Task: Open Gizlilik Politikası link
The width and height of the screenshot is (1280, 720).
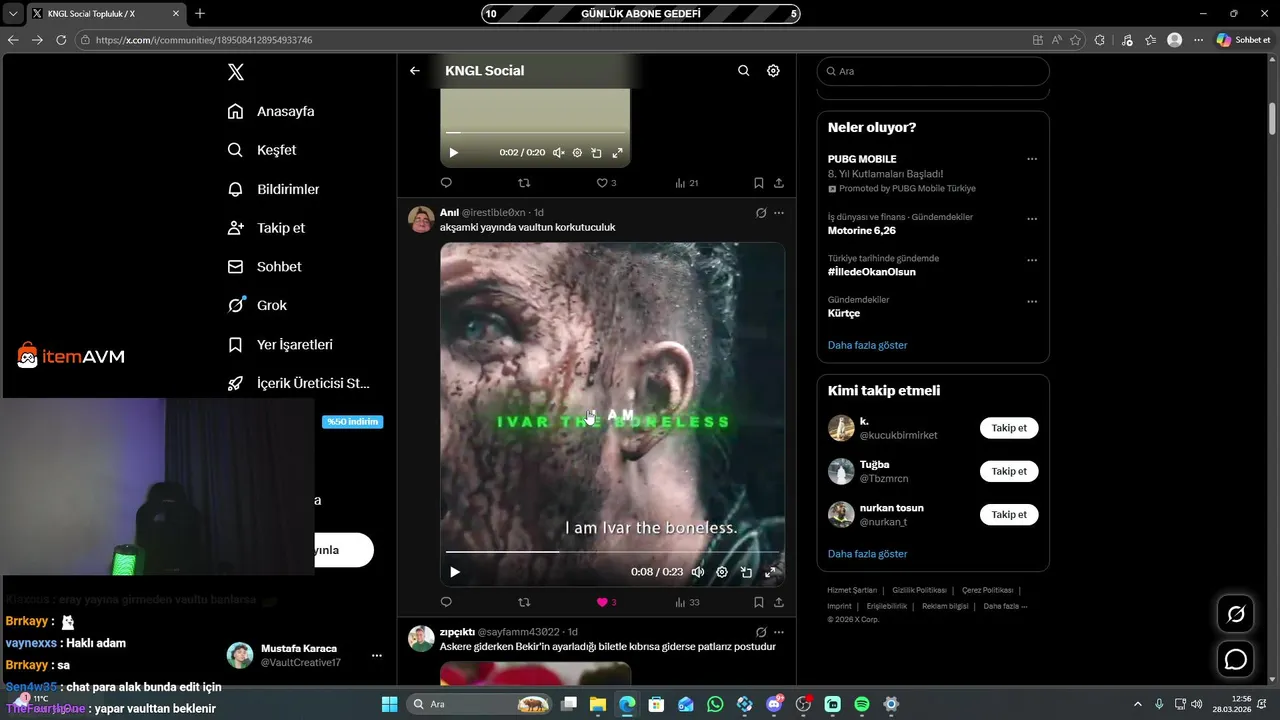Action: (x=919, y=590)
